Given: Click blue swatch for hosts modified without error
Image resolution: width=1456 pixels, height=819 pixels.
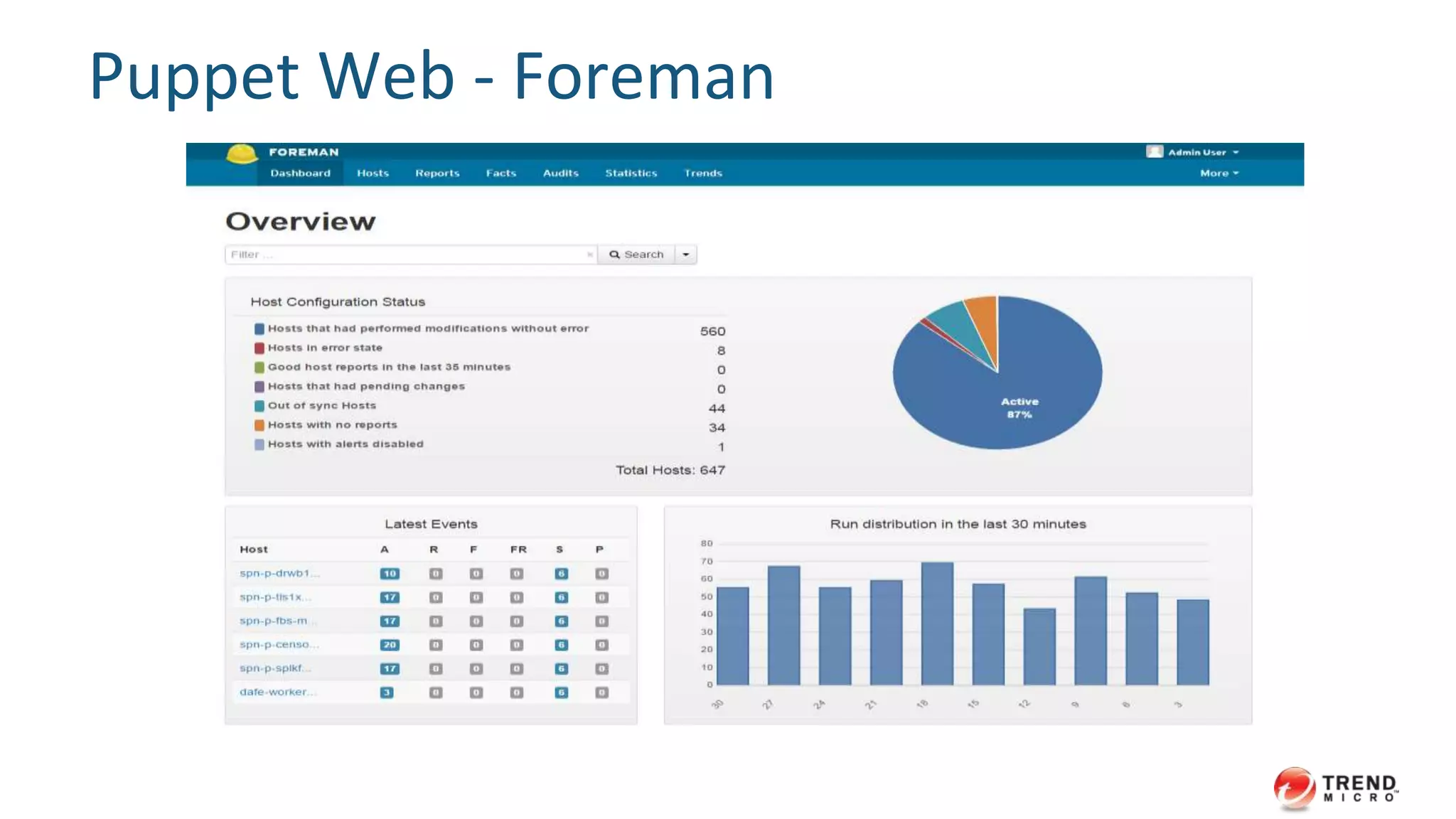Looking at the screenshot, I should pos(259,328).
